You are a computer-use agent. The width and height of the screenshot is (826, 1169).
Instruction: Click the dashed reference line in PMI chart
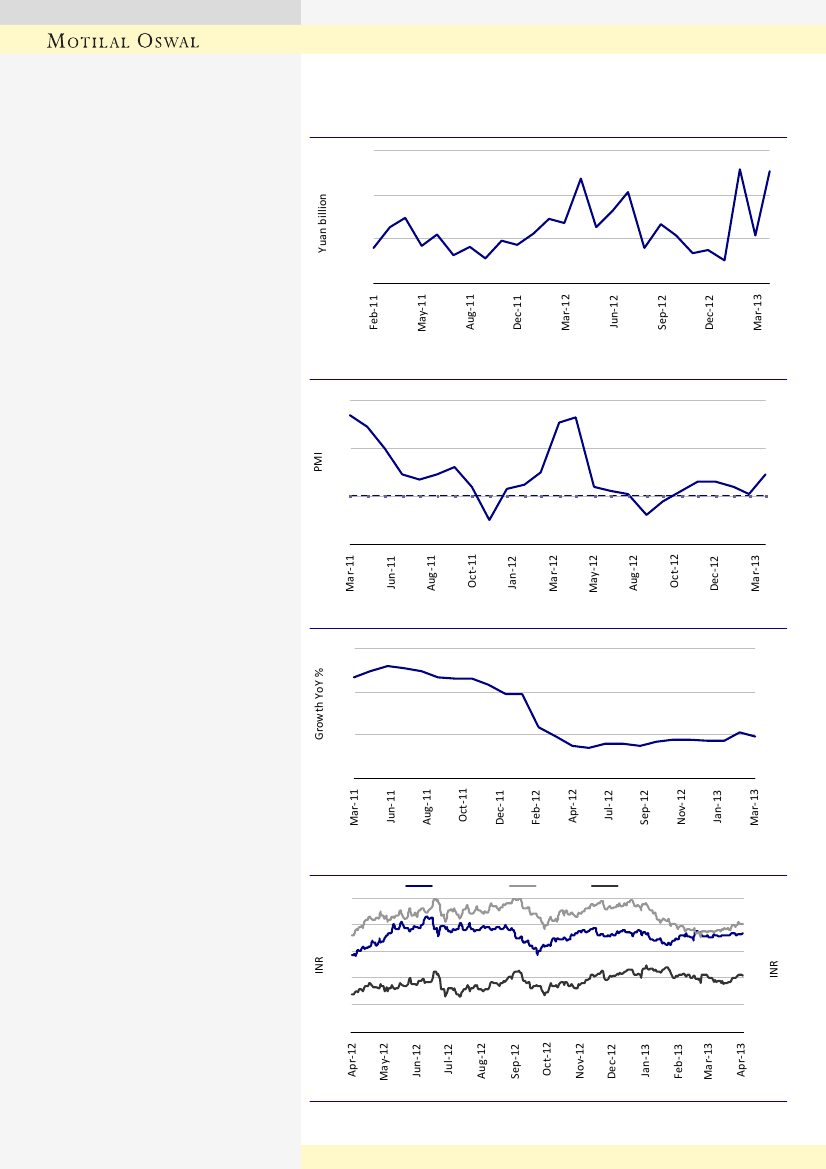[560, 496]
